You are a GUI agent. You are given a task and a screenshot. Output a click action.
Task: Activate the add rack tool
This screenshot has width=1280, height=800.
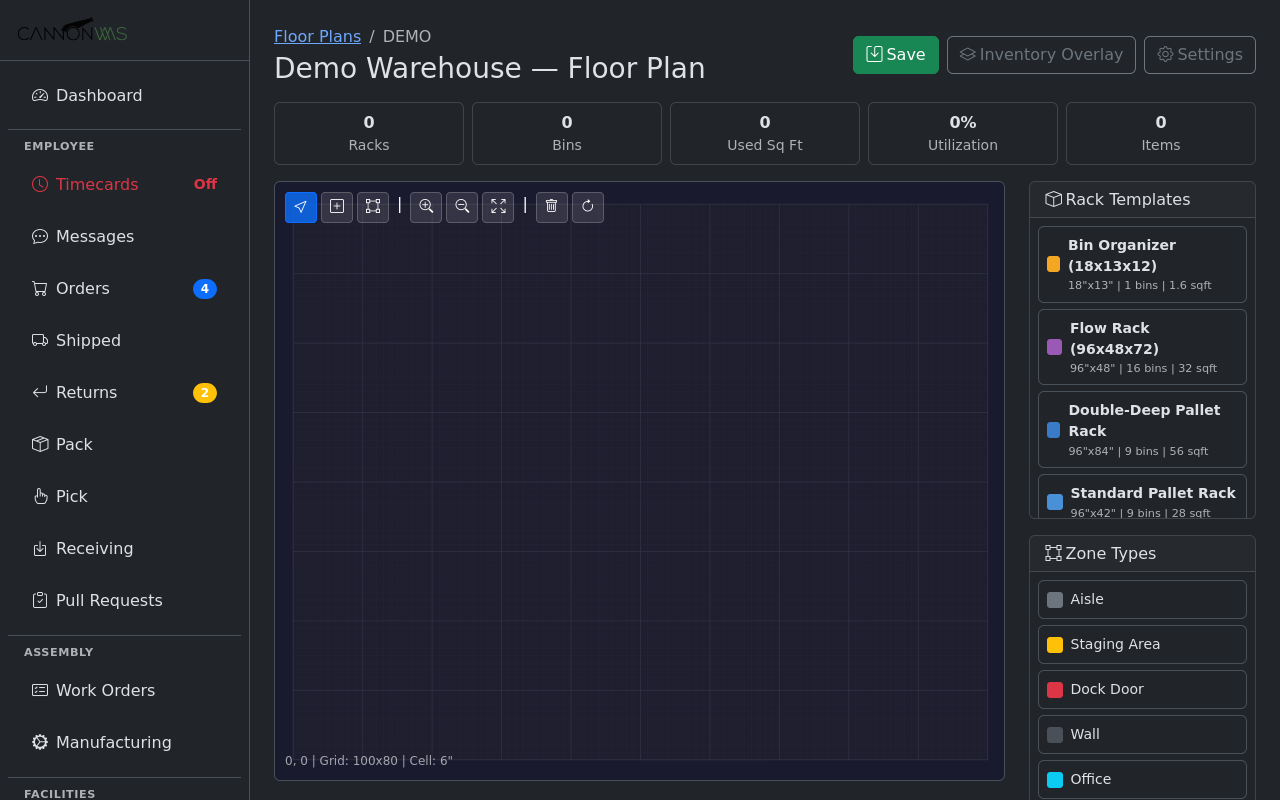(x=337, y=207)
